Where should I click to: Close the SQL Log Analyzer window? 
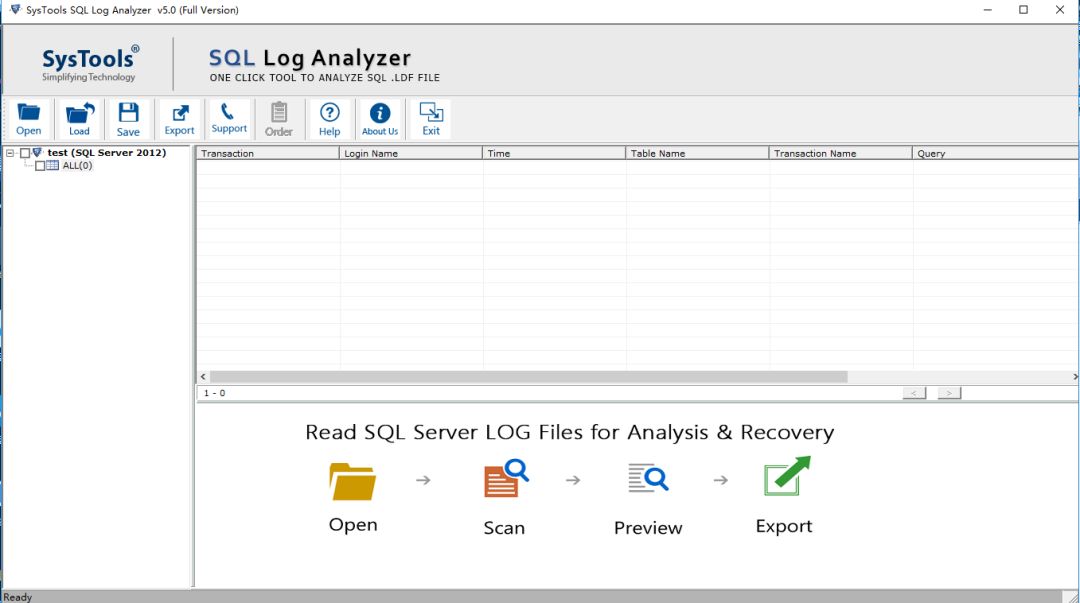(1060, 10)
